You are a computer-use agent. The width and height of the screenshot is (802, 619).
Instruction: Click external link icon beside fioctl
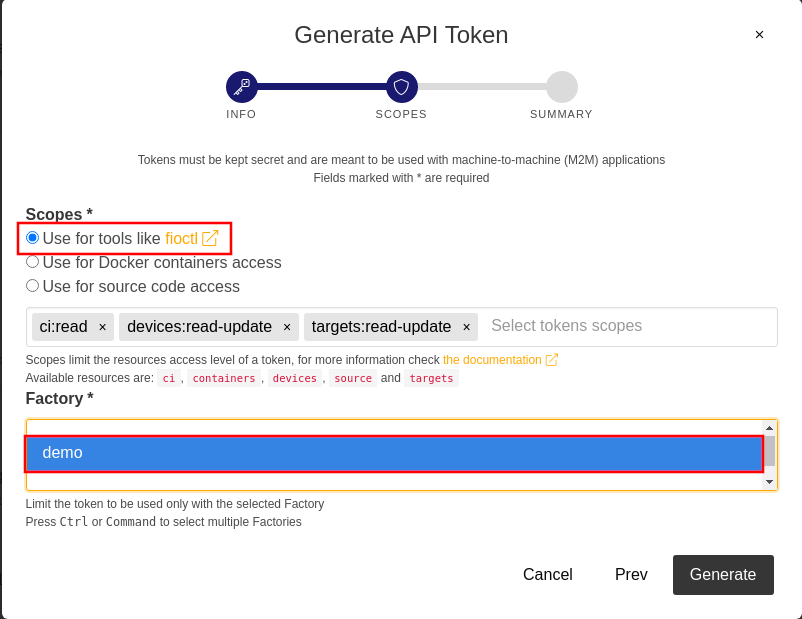click(x=210, y=238)
